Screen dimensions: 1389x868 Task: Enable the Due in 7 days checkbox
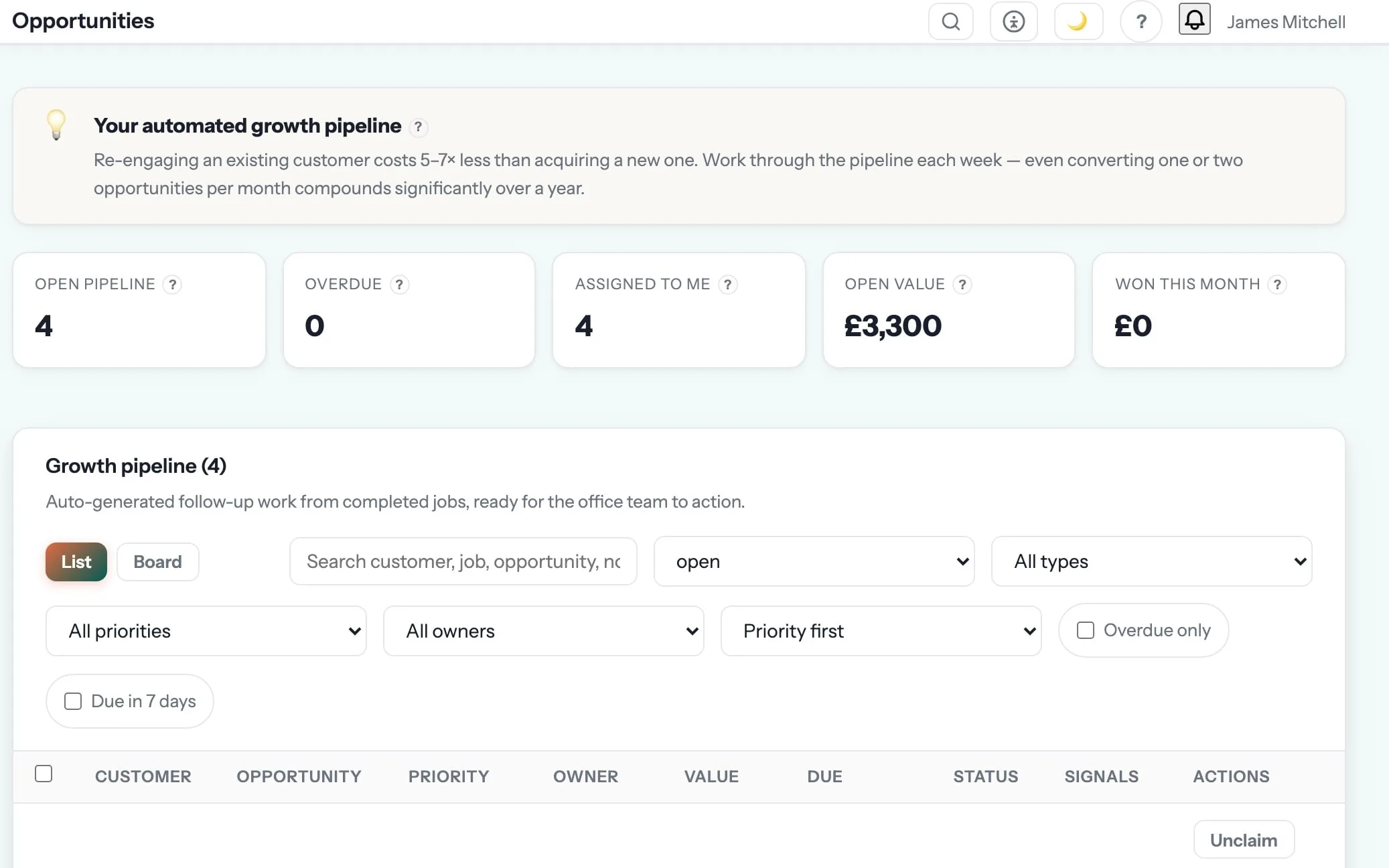tap(72, 701)
